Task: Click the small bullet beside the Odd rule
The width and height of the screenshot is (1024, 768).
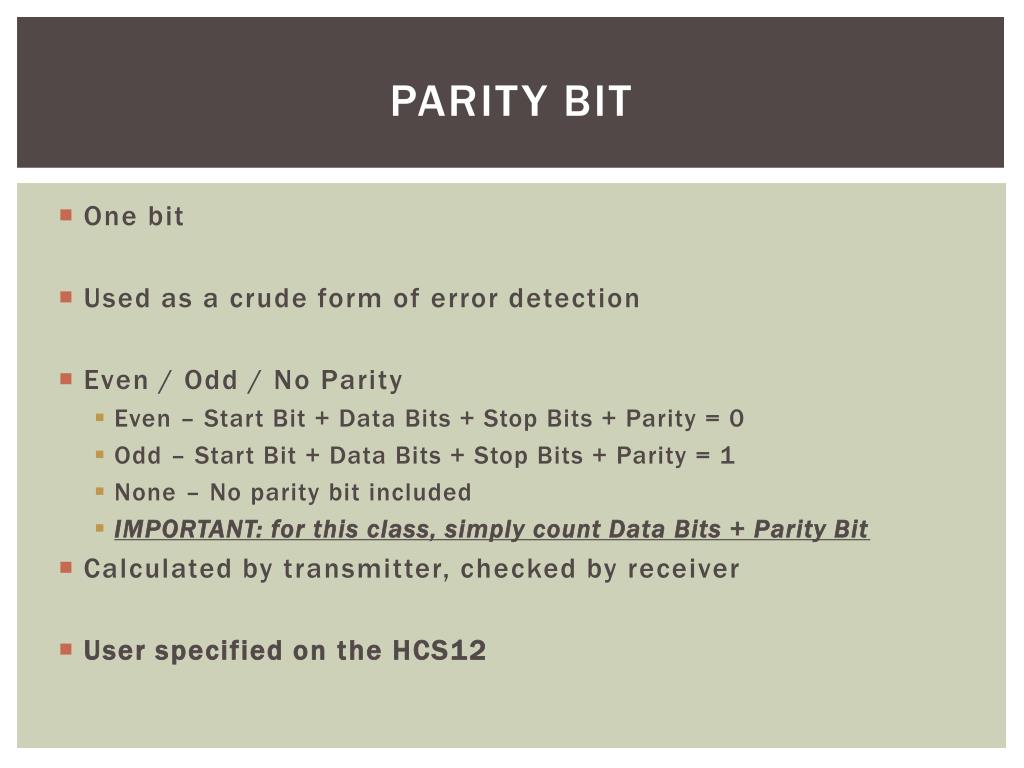Action: click(100, 455)
